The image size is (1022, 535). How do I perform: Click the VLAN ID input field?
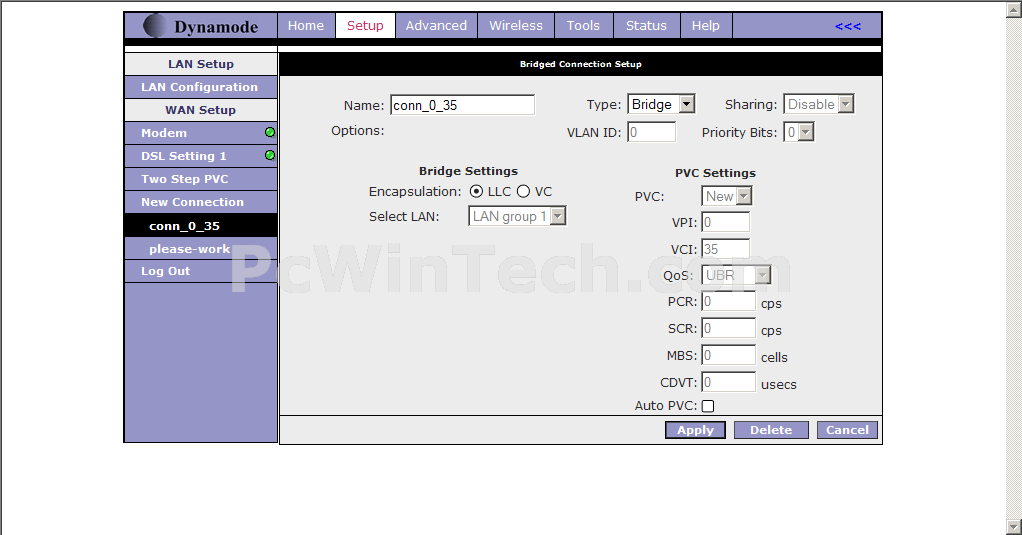point(652,132)
